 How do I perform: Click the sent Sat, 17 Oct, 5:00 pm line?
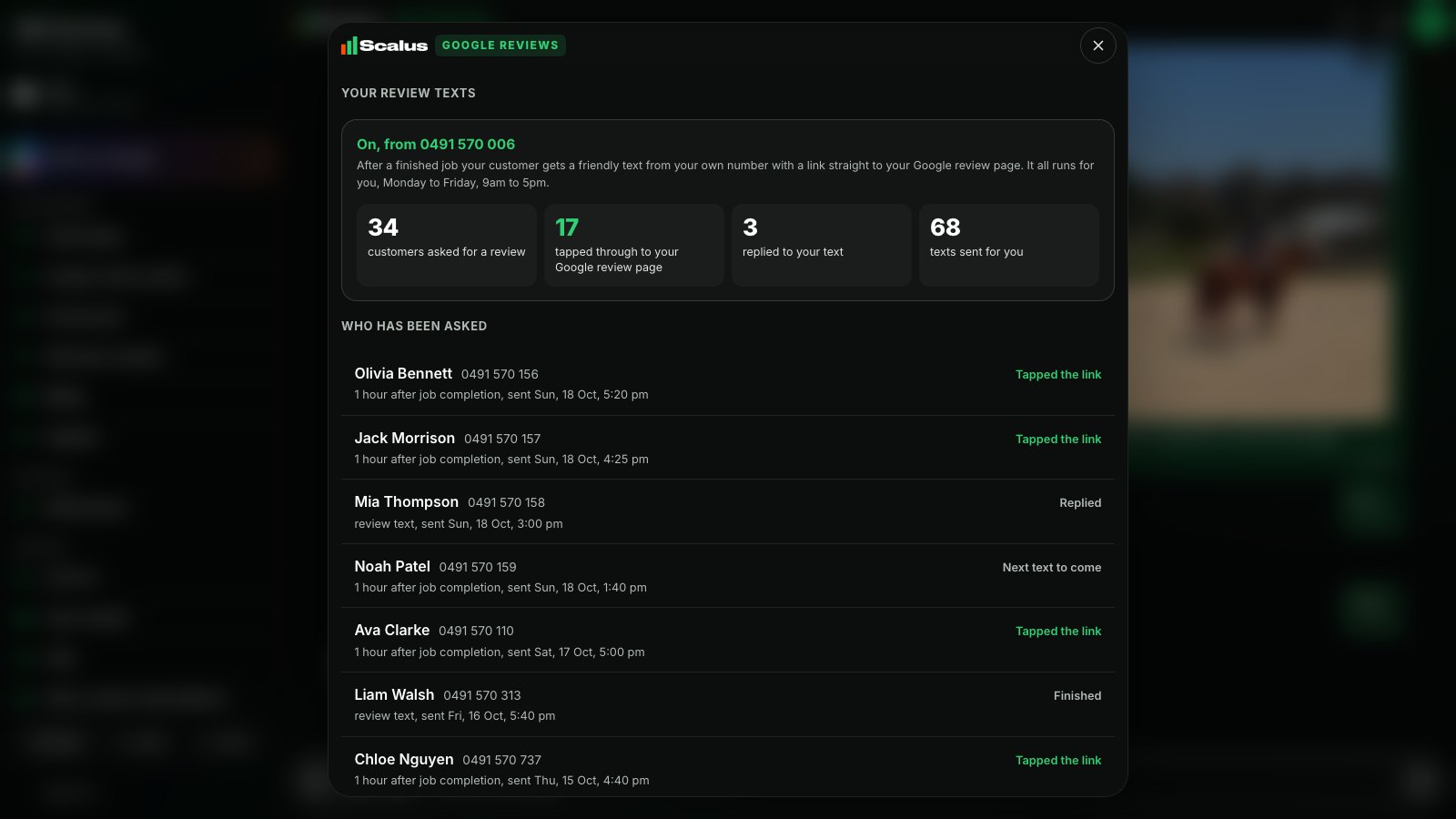(500, 652)
